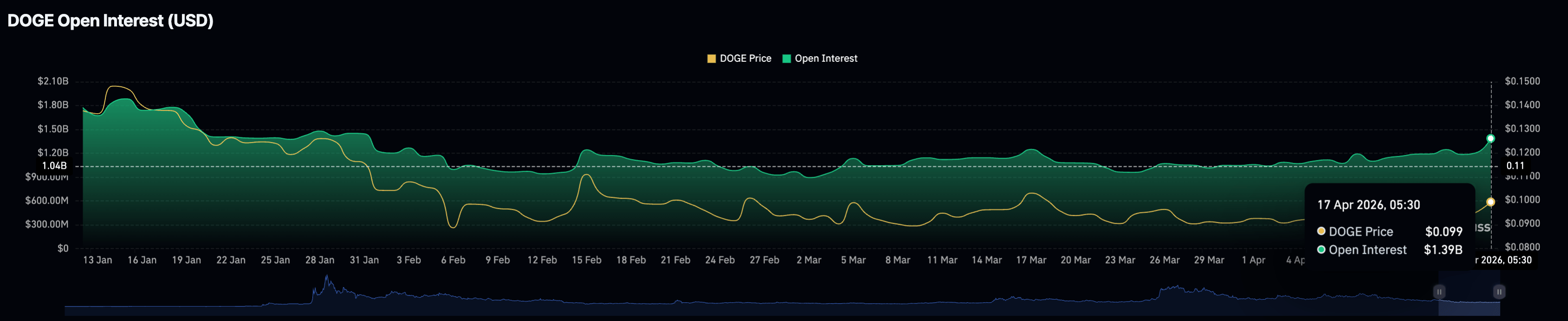Viewport: 1568px width, 321px height.
Task: Click tooltip's green dot beside Open Interest
Action: 1321,249
